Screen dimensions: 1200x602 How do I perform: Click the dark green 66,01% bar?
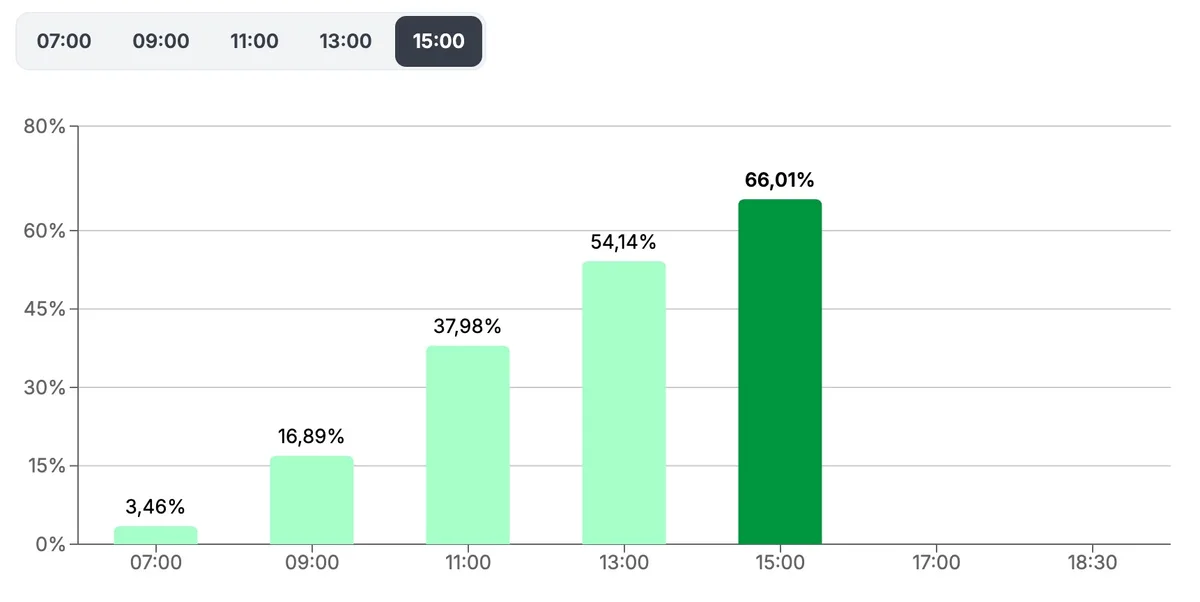[x=780, y=372]
